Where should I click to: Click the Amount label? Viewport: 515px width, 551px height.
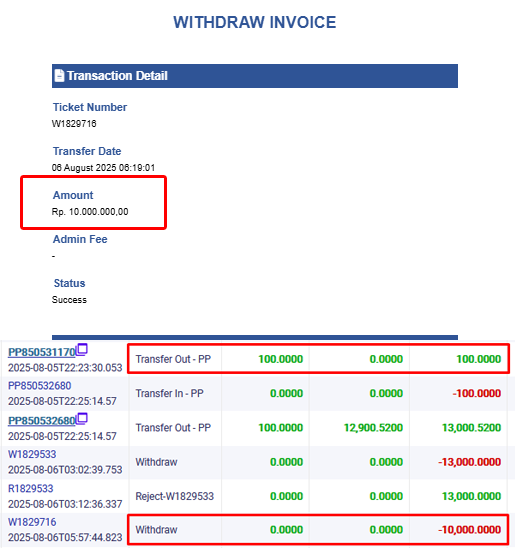(x=73, y=195)
